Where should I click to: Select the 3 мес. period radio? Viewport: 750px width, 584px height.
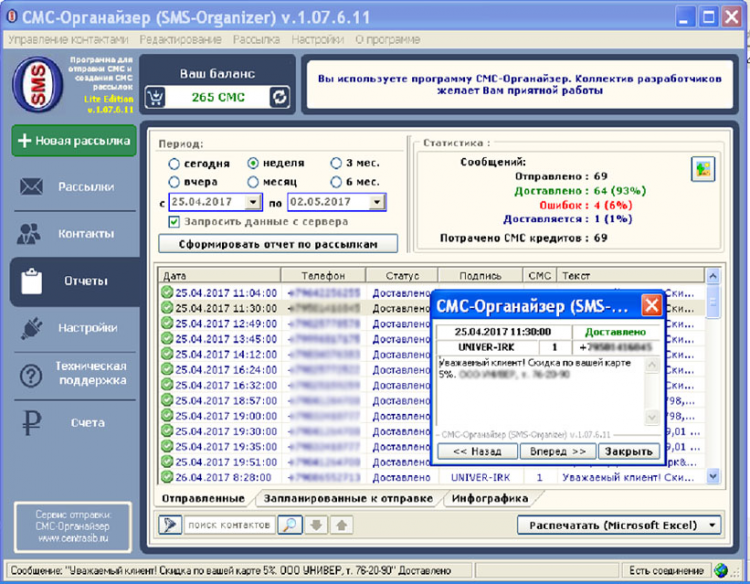pyautogui.click(x=336, y=164)
